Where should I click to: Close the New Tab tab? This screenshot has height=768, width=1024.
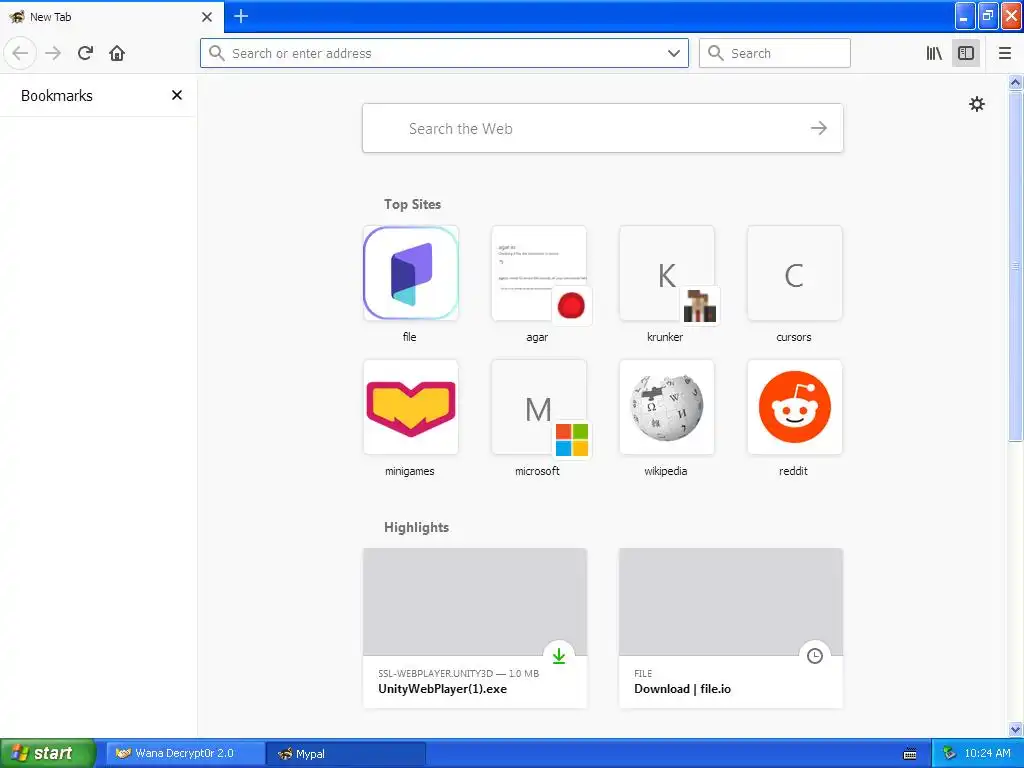(207, 17)
